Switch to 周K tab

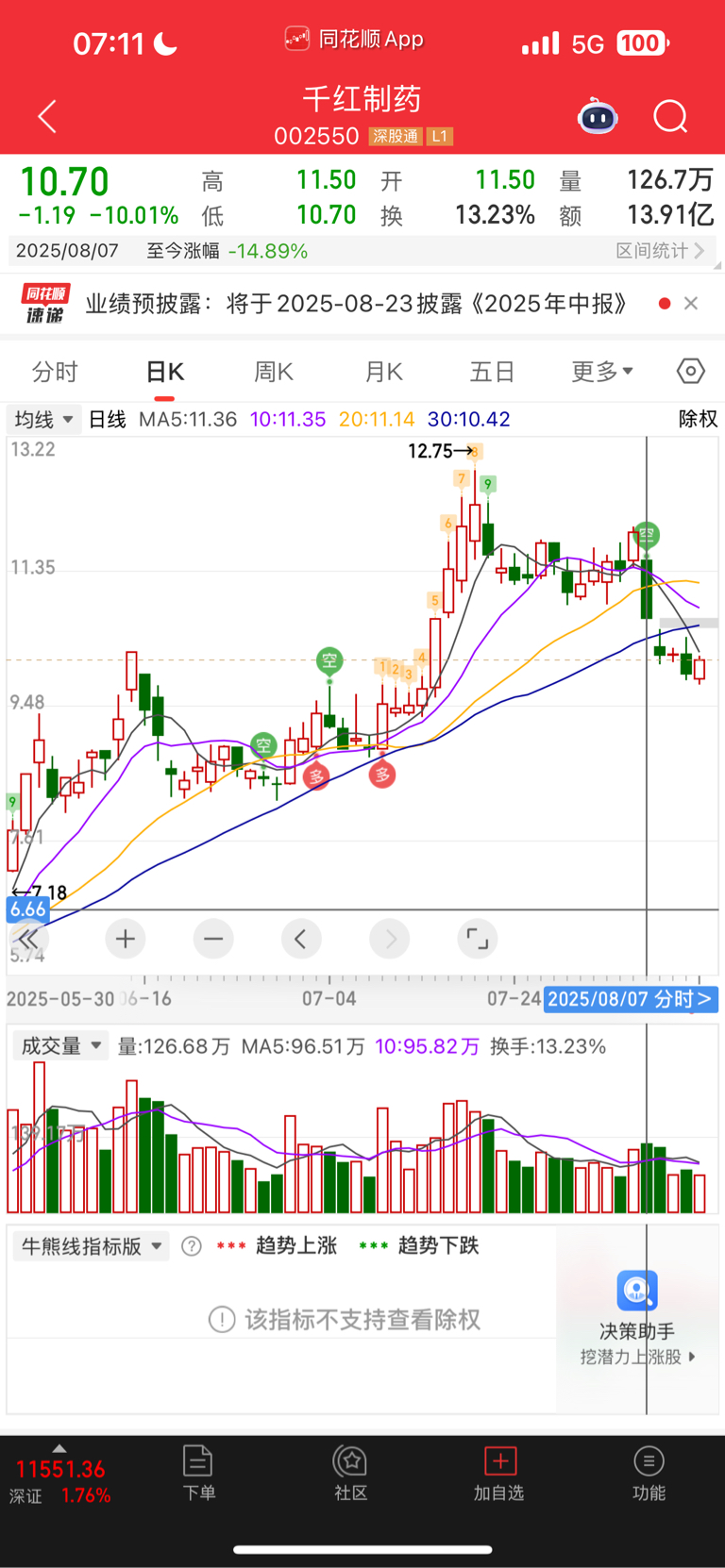click(x=274, y=372)
